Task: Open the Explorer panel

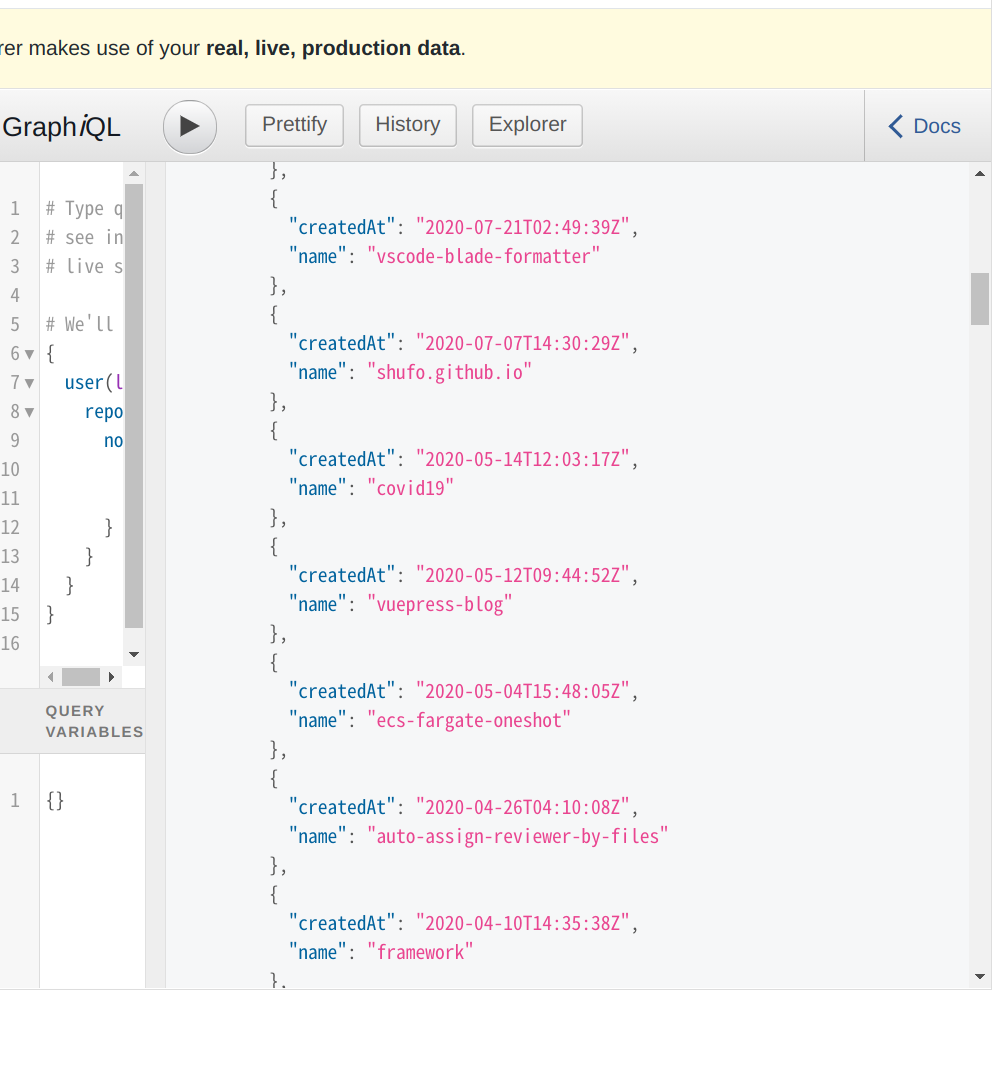Action: pyautogui.click(x=527, y=125)
